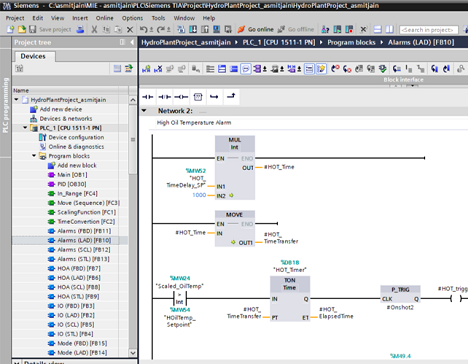The height and width of the screenshot is (364, 468).
Task: Click the Split editor vertically icon
Action: tap(389, 29)
